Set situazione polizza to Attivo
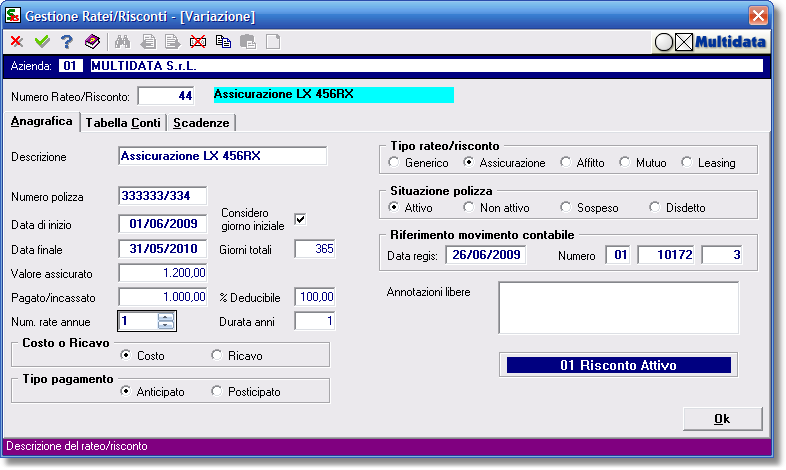This screenshot has width=786, height=470. (x=394, y=207)
